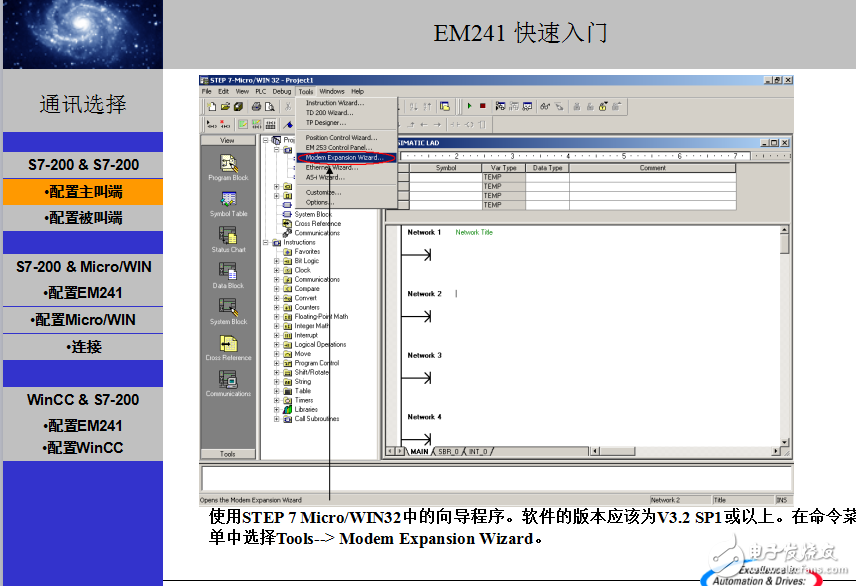Open the Edit menu

tap(223, 91)
